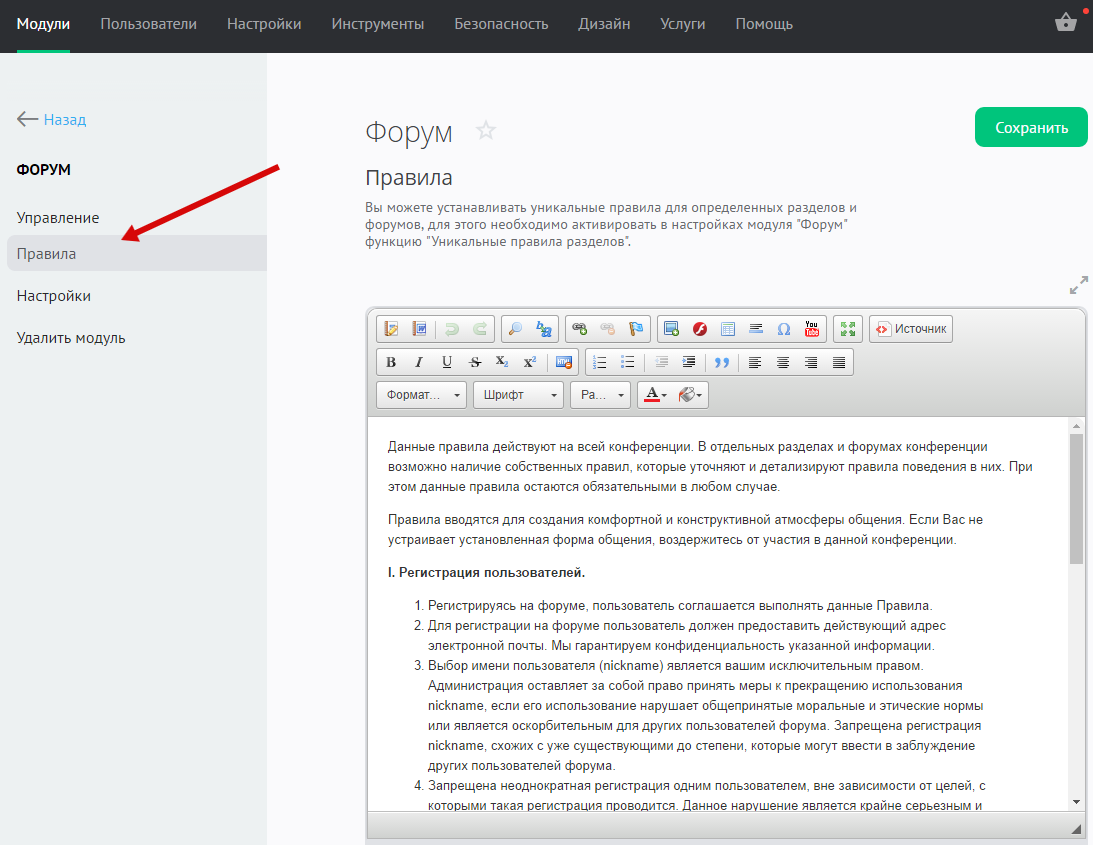Open the font size dropdown

pyautogui.click(x=600, y=395)
